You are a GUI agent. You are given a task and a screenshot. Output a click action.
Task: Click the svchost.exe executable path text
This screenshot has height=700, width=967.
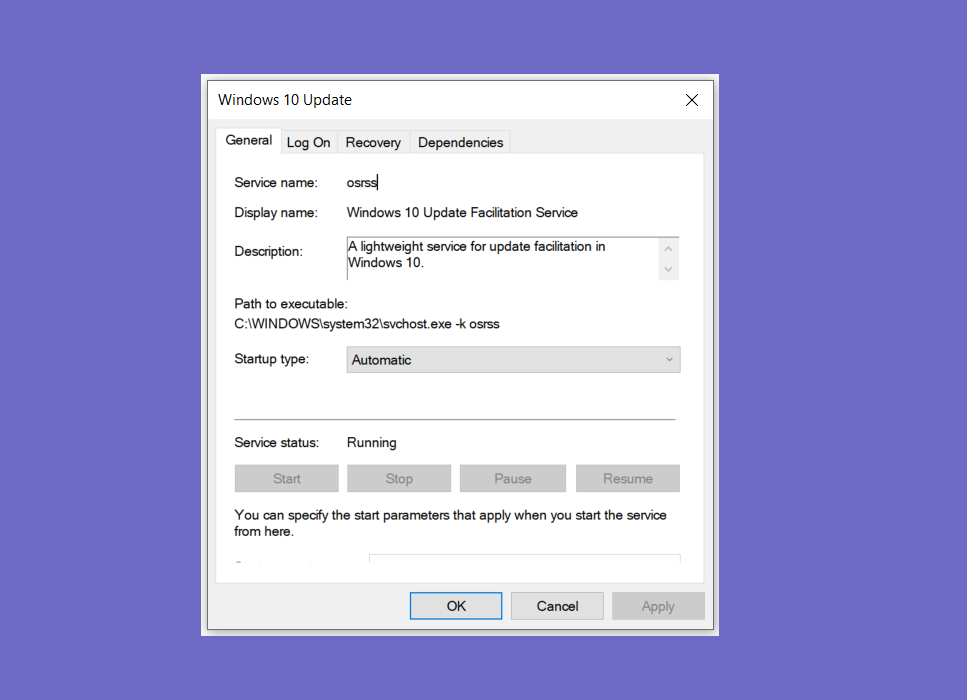coord(367,324)
